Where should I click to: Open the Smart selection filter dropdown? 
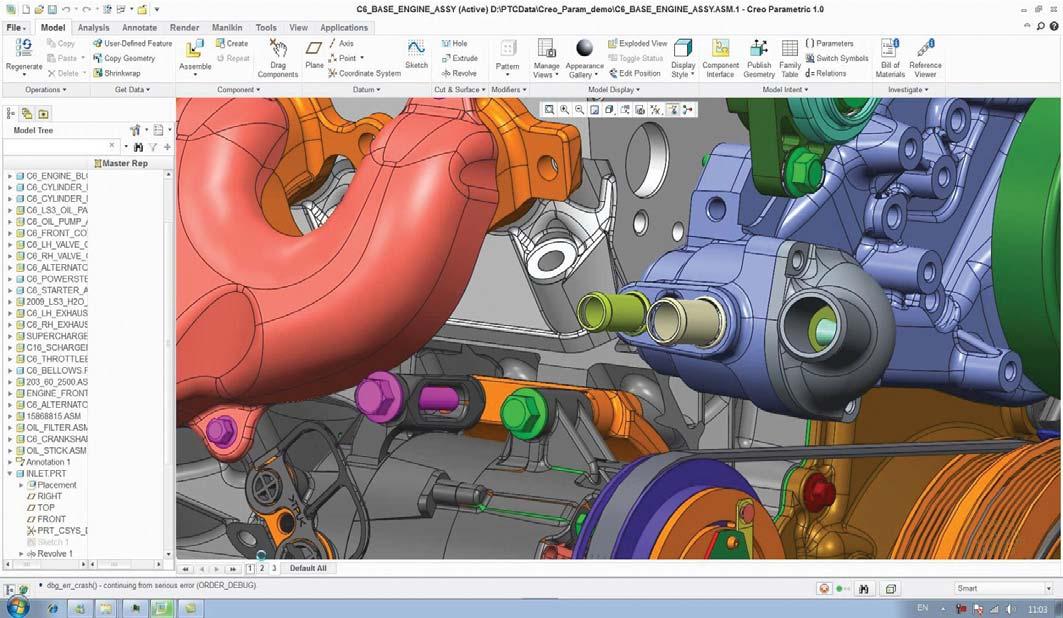[x=1003, y=588]
